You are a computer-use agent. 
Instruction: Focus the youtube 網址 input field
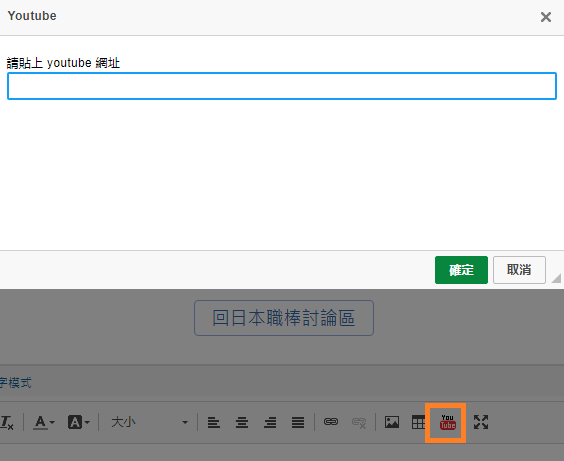pyautogui.click(x=282, y=86)
